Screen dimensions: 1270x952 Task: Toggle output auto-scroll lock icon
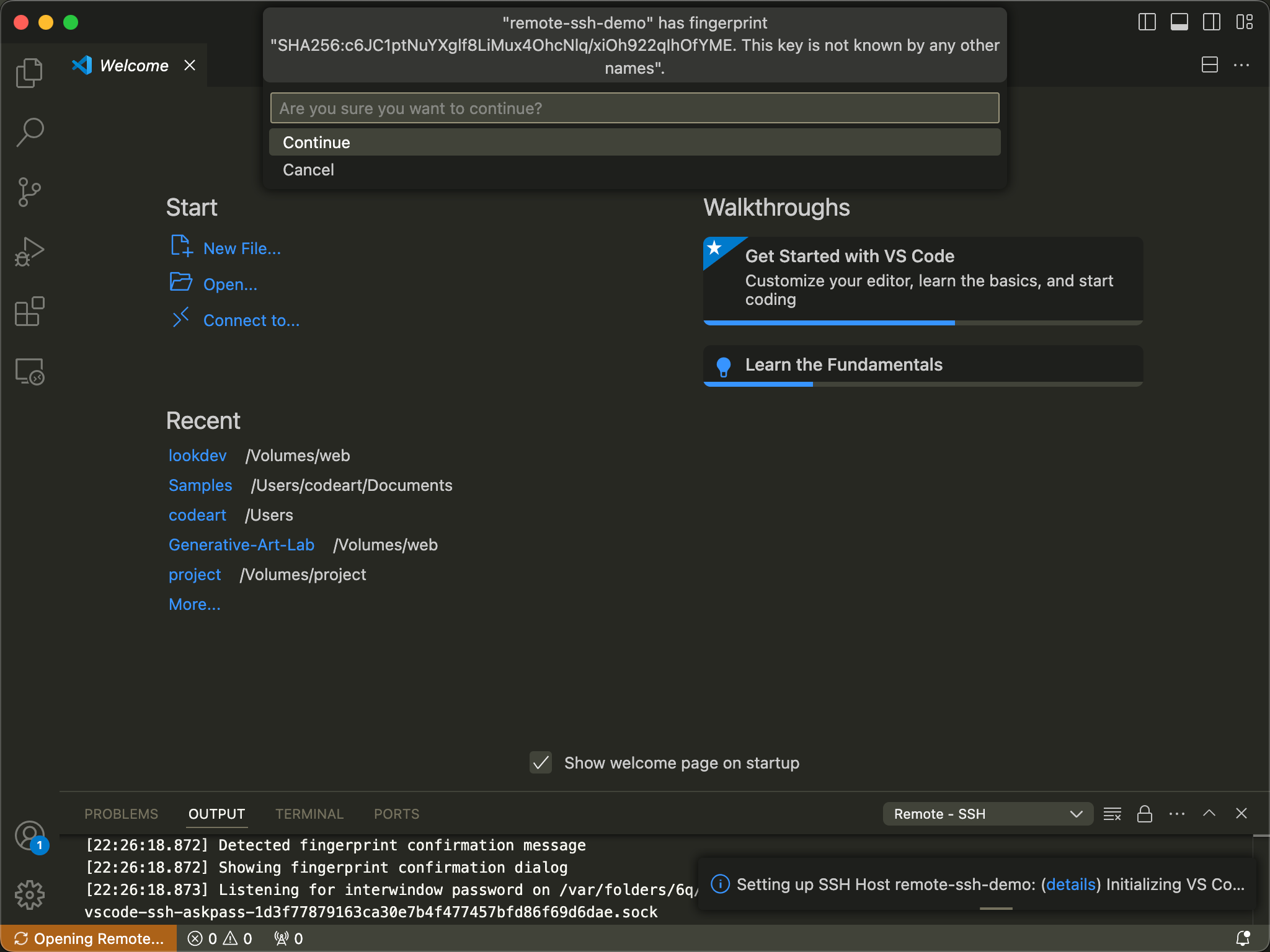click(x=1144, y=814)
